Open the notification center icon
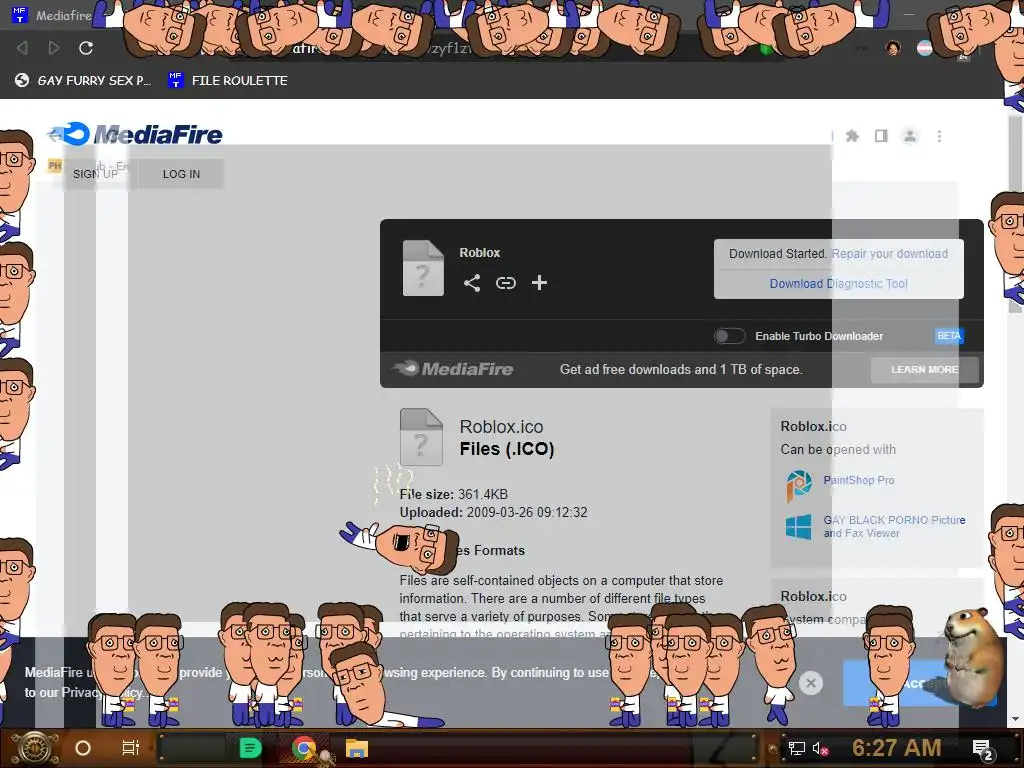The height and width of the screenshot is (768, 1024). click(x=983, y=750)
